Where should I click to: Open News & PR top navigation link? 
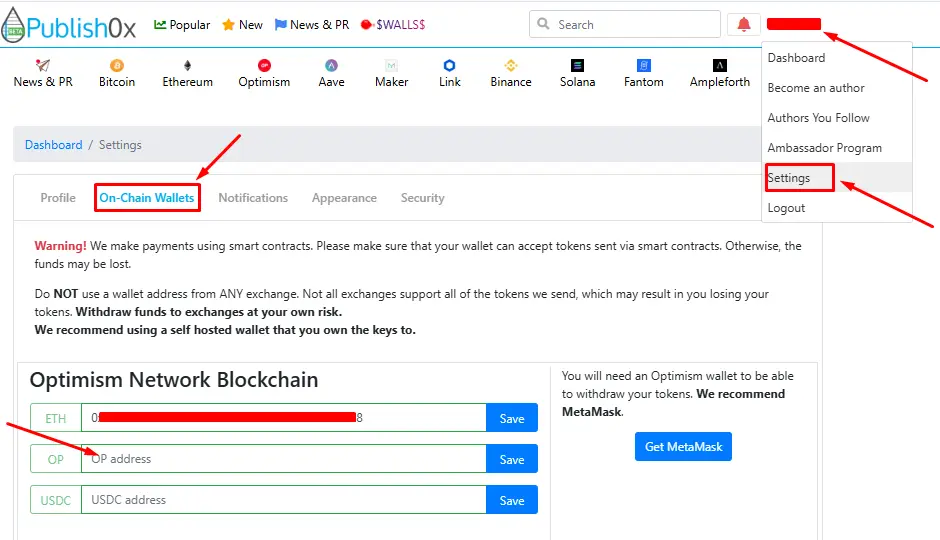click(x=320, y=25)
